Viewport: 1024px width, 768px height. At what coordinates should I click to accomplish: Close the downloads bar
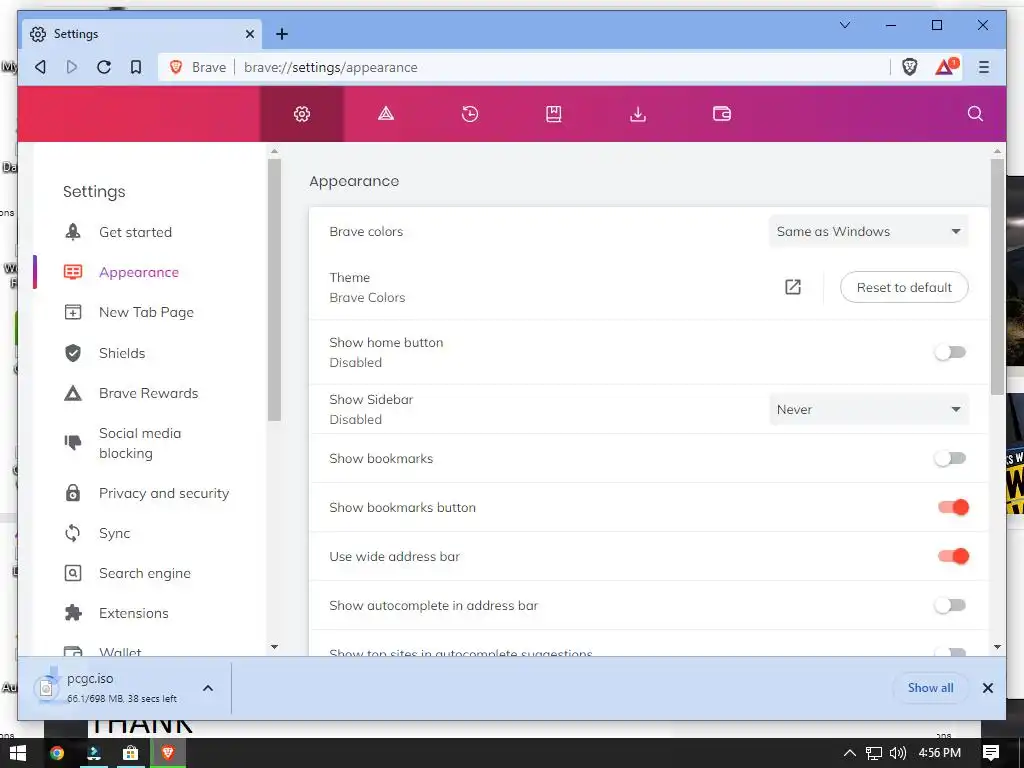tap(987, 688)
